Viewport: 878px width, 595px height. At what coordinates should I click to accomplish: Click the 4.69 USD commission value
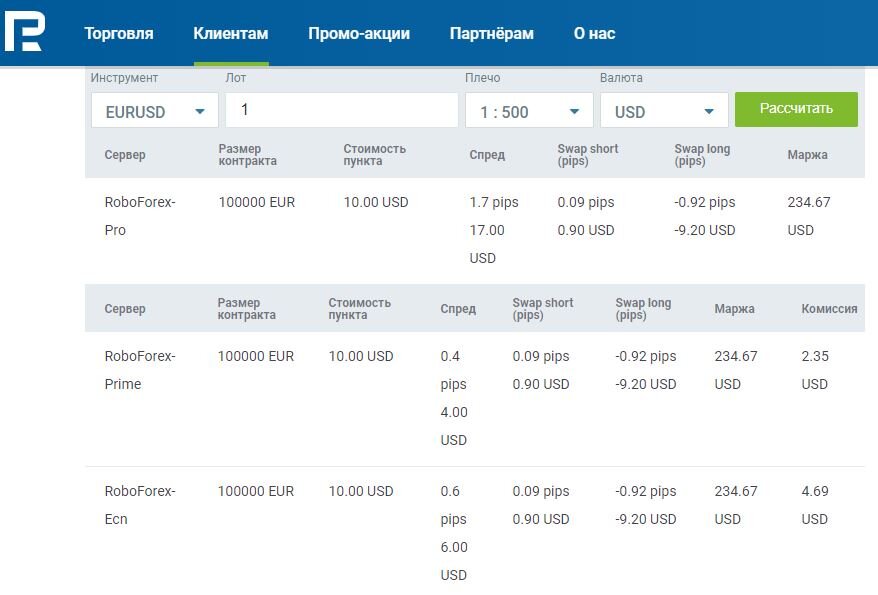pos(815,505)
